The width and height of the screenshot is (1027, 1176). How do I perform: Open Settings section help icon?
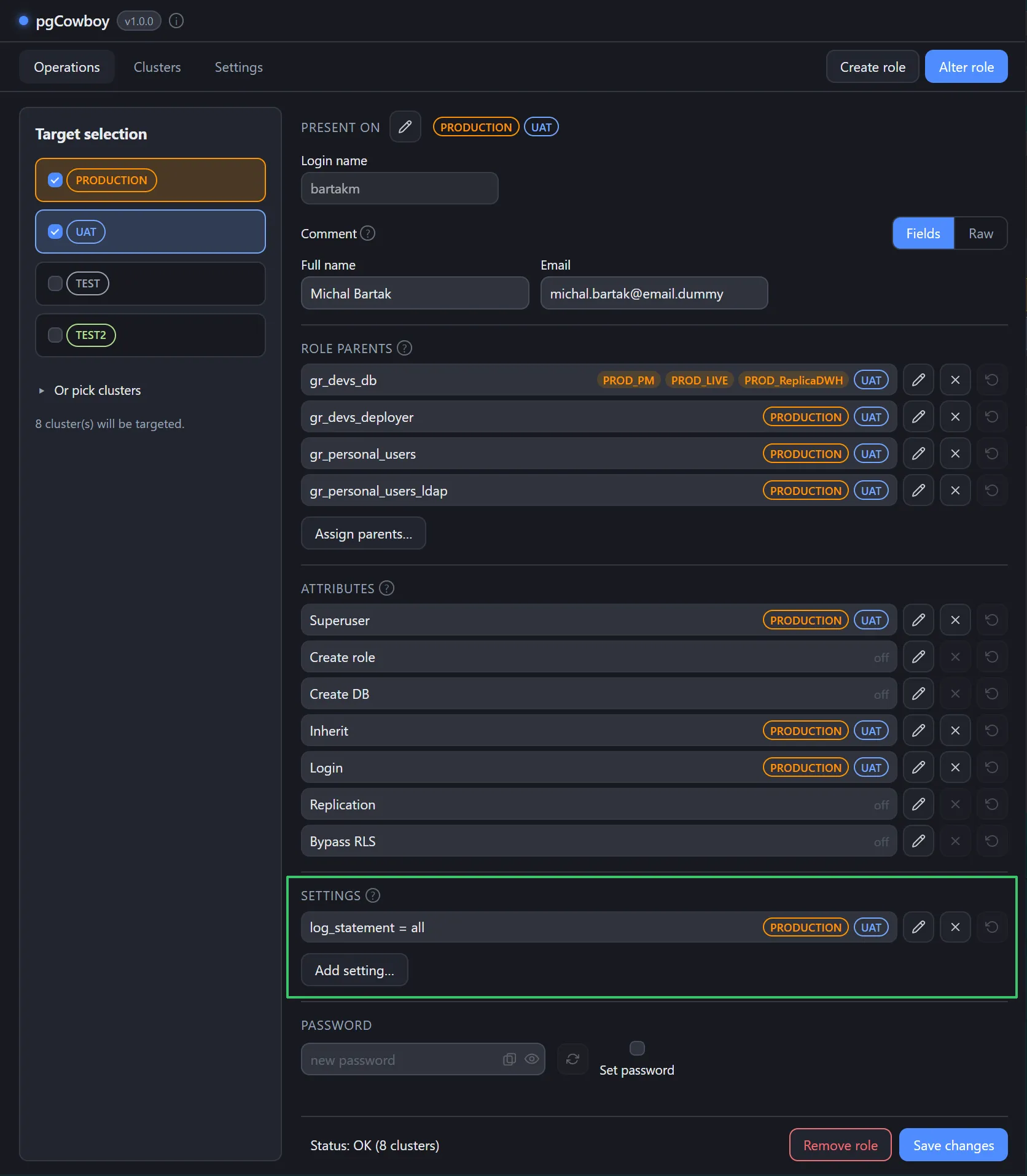[373, 895]
